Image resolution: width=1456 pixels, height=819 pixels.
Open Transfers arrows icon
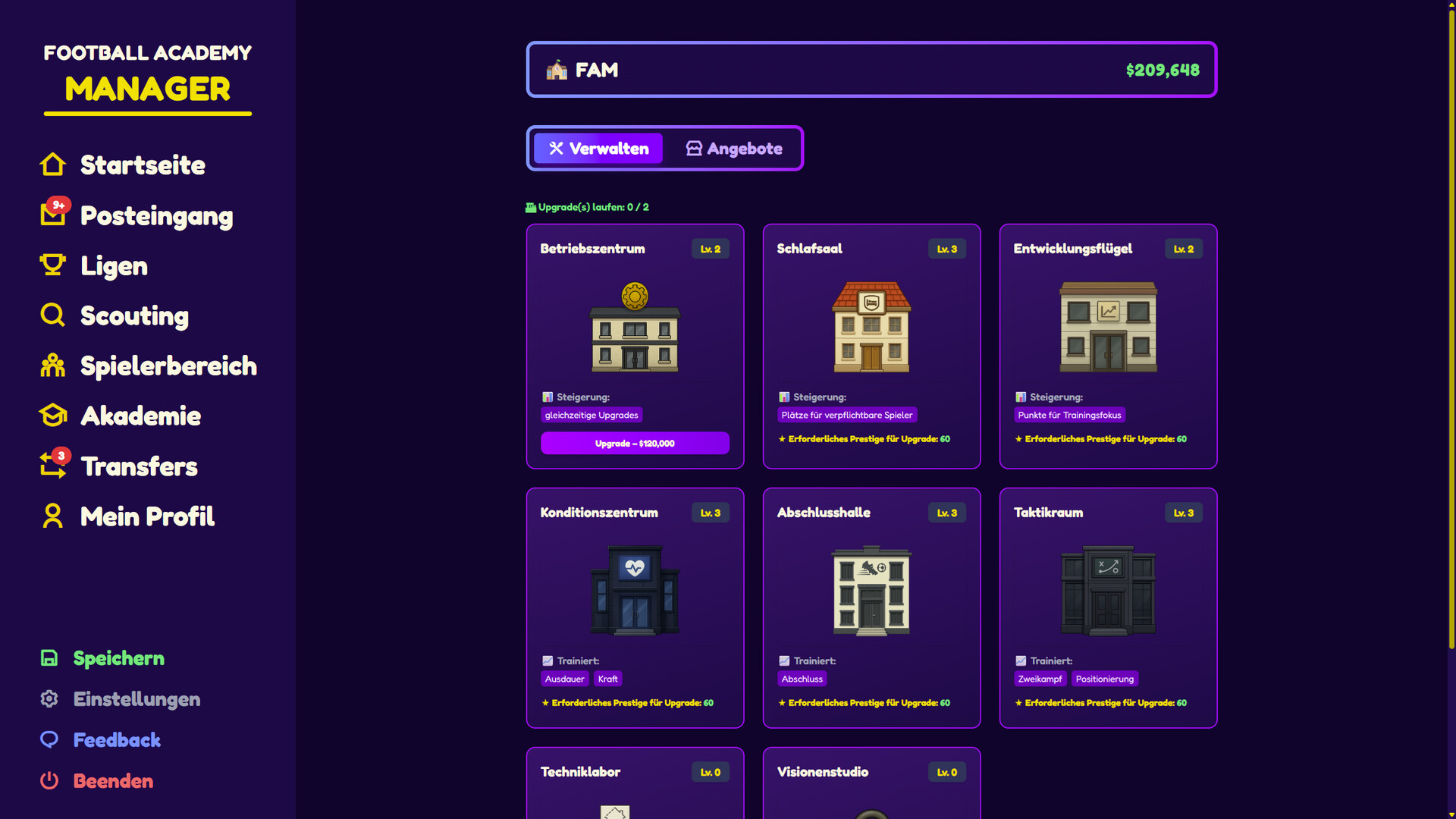(x=54, y=464)
